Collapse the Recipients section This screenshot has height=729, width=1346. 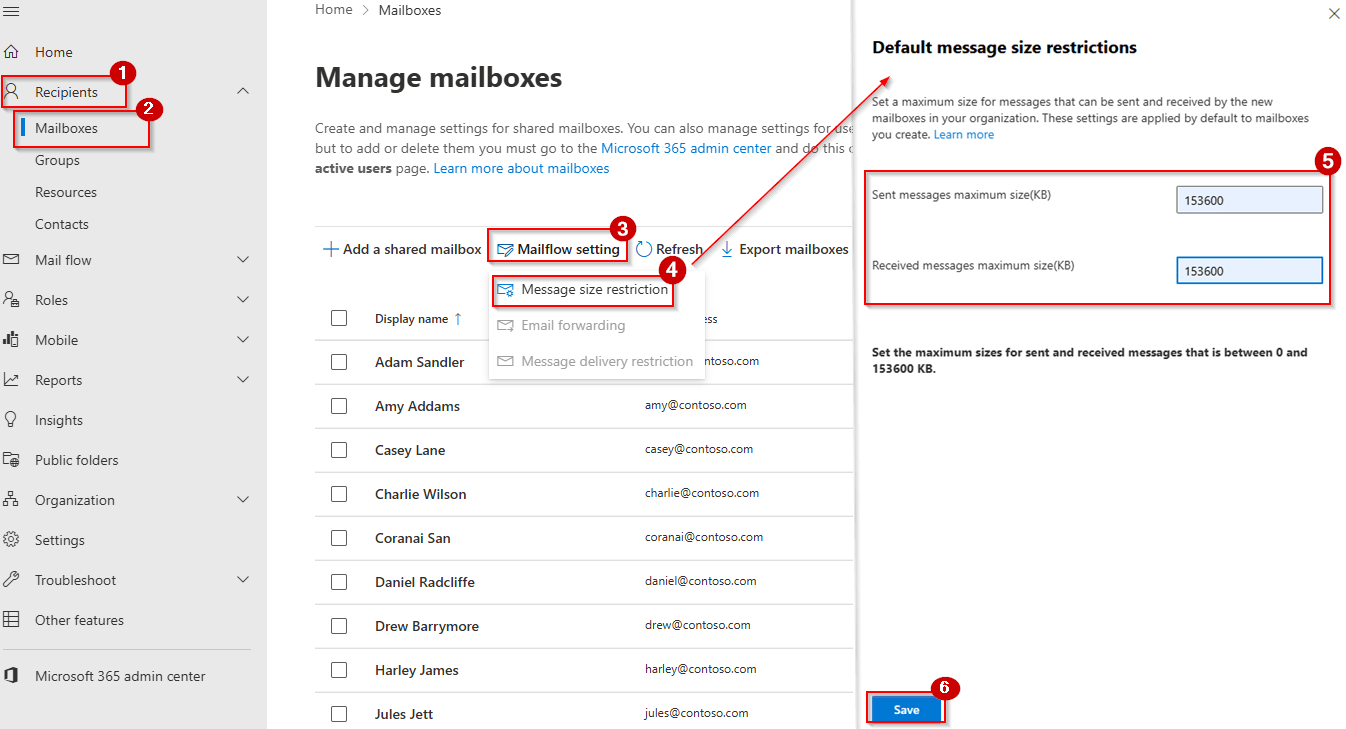243,90
